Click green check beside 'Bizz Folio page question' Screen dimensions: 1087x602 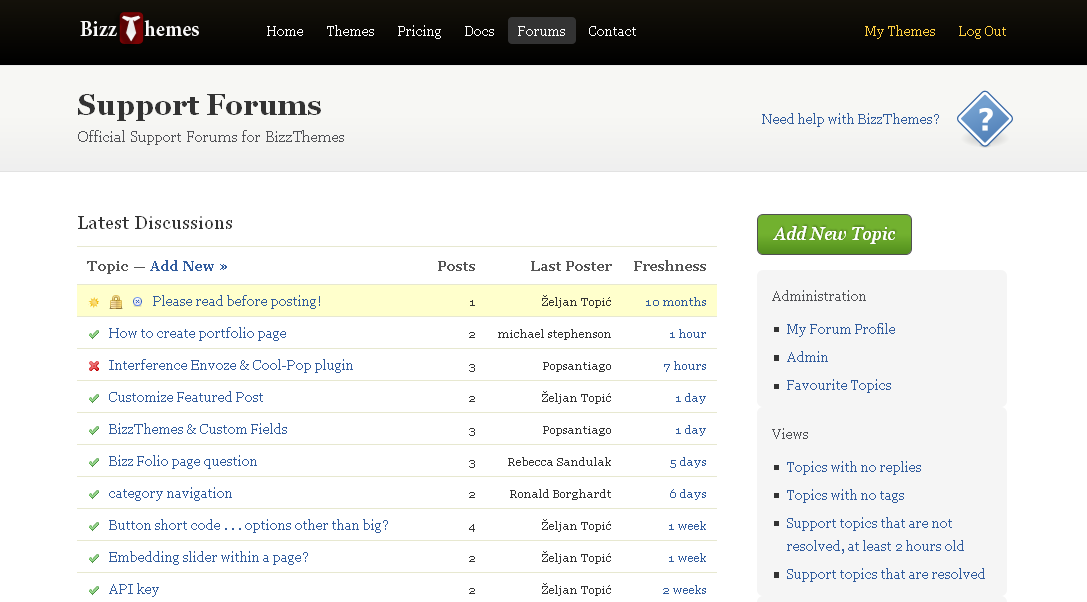click(x=94, y=462)
